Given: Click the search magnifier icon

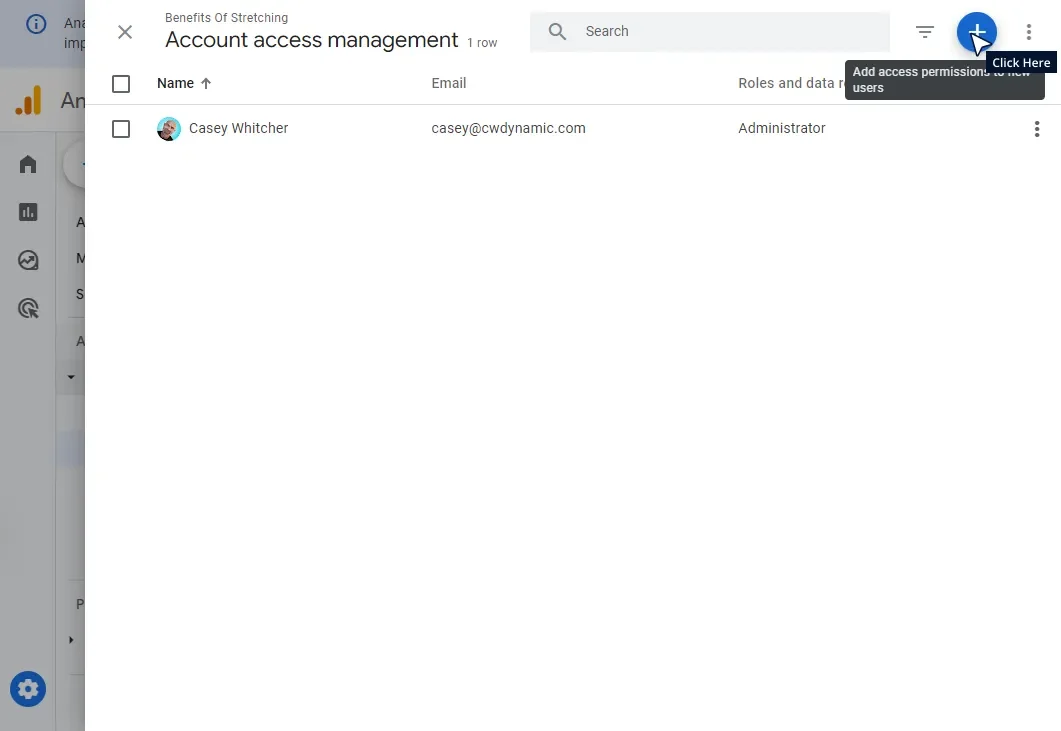Looking at the screenshot, I should pyautogui.click(x=557, y=31).
